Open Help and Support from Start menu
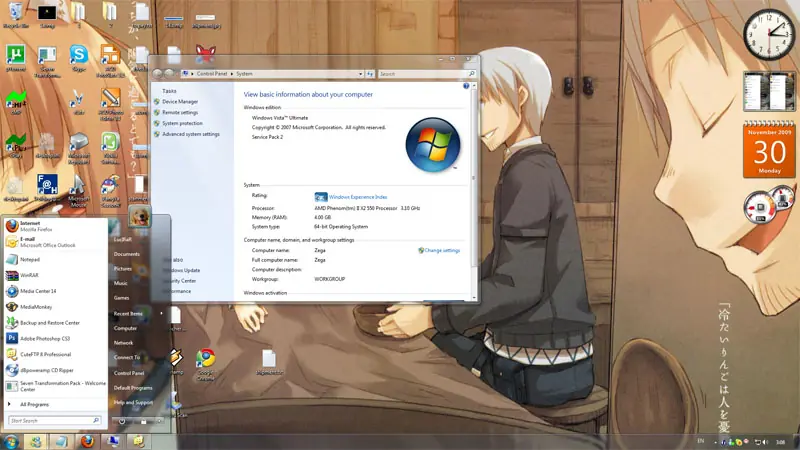The width and height of the screenshot is (800, 450). tap(133, 403)
